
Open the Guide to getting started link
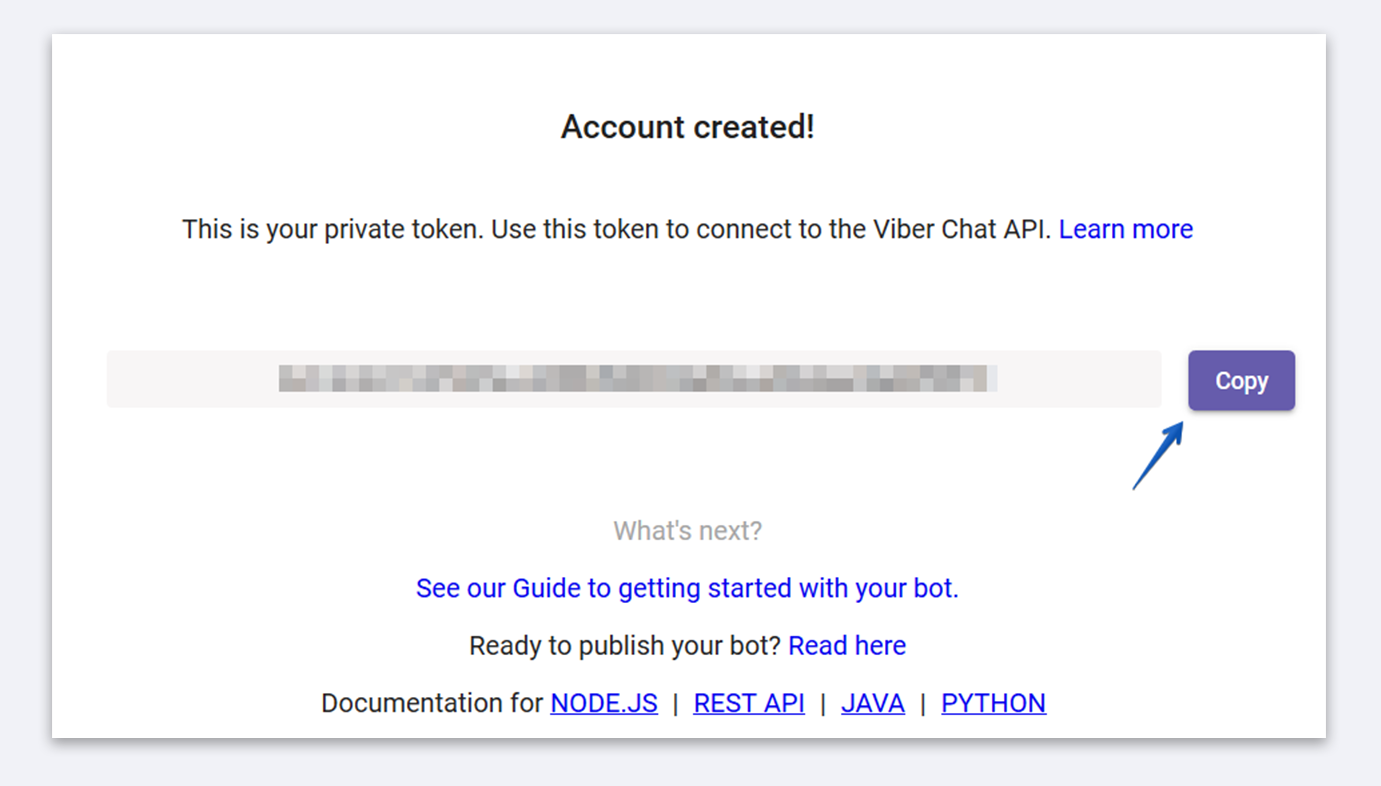687,588
